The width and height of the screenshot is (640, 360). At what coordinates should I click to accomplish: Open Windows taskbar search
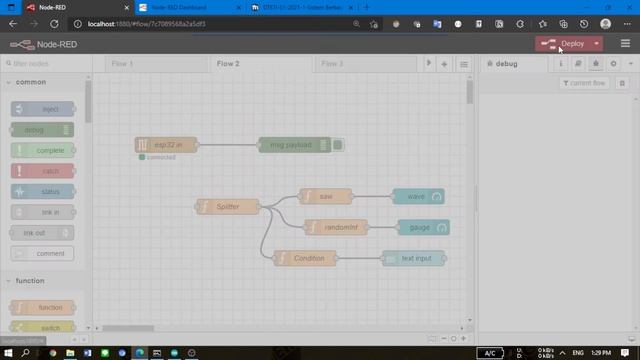click(x=25, y=353)
